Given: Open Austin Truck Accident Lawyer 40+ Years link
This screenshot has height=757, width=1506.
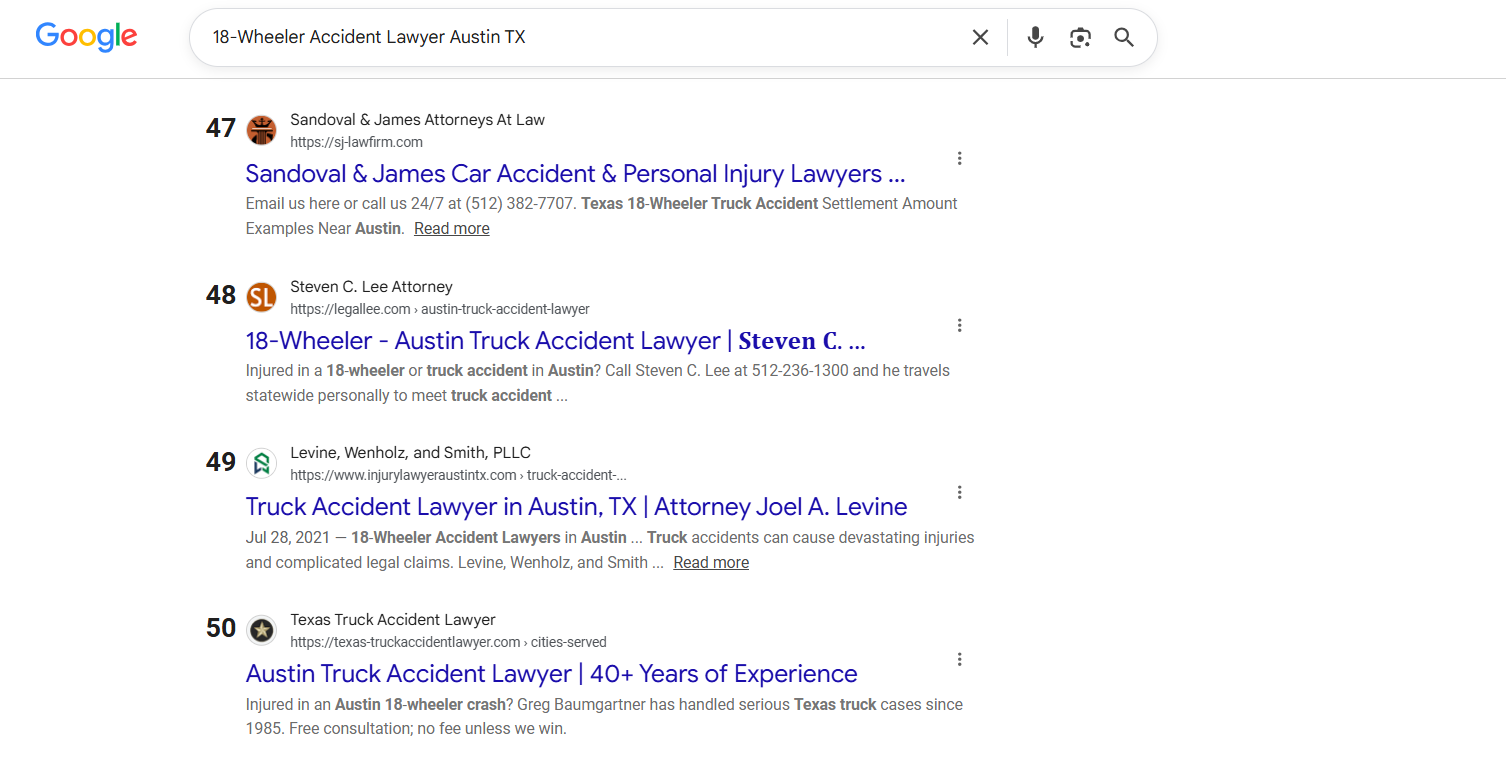Looking at the screenshot, I should (x=551, y=674).
